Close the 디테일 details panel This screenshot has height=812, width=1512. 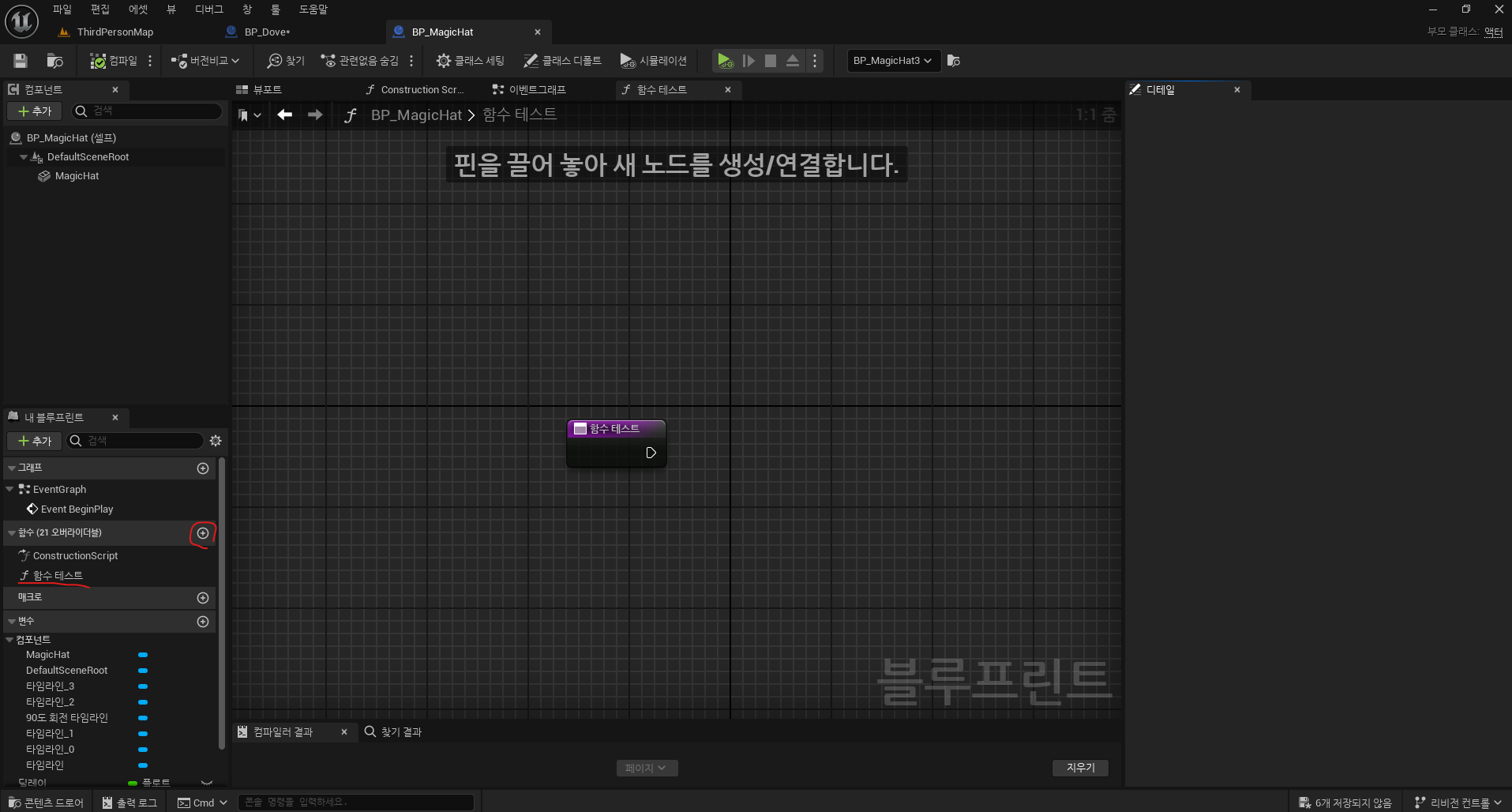[x=1237, y=90]
